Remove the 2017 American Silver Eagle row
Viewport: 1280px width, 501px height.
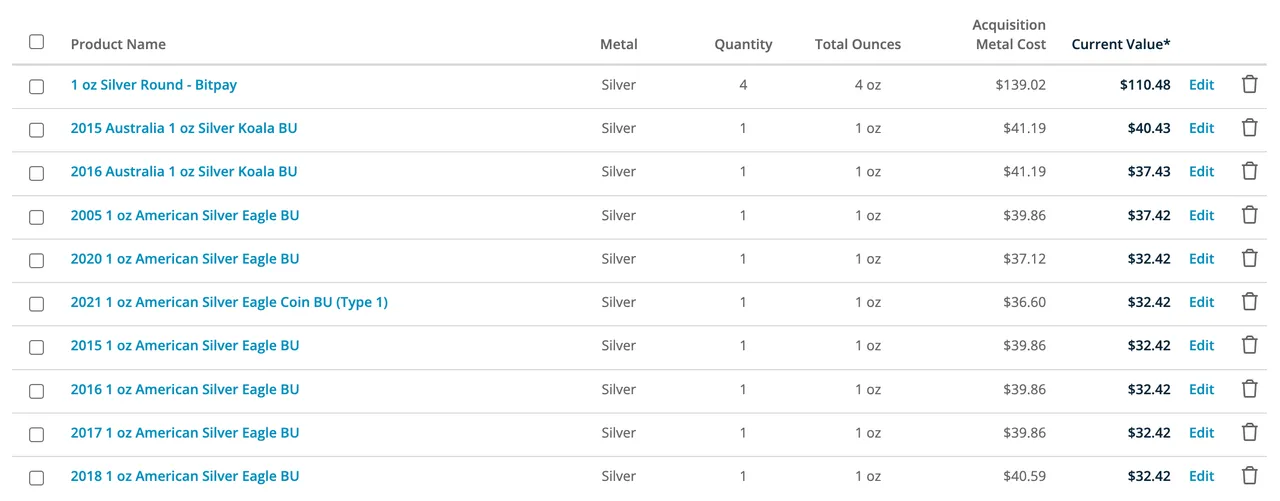[x=1249, y=432]
